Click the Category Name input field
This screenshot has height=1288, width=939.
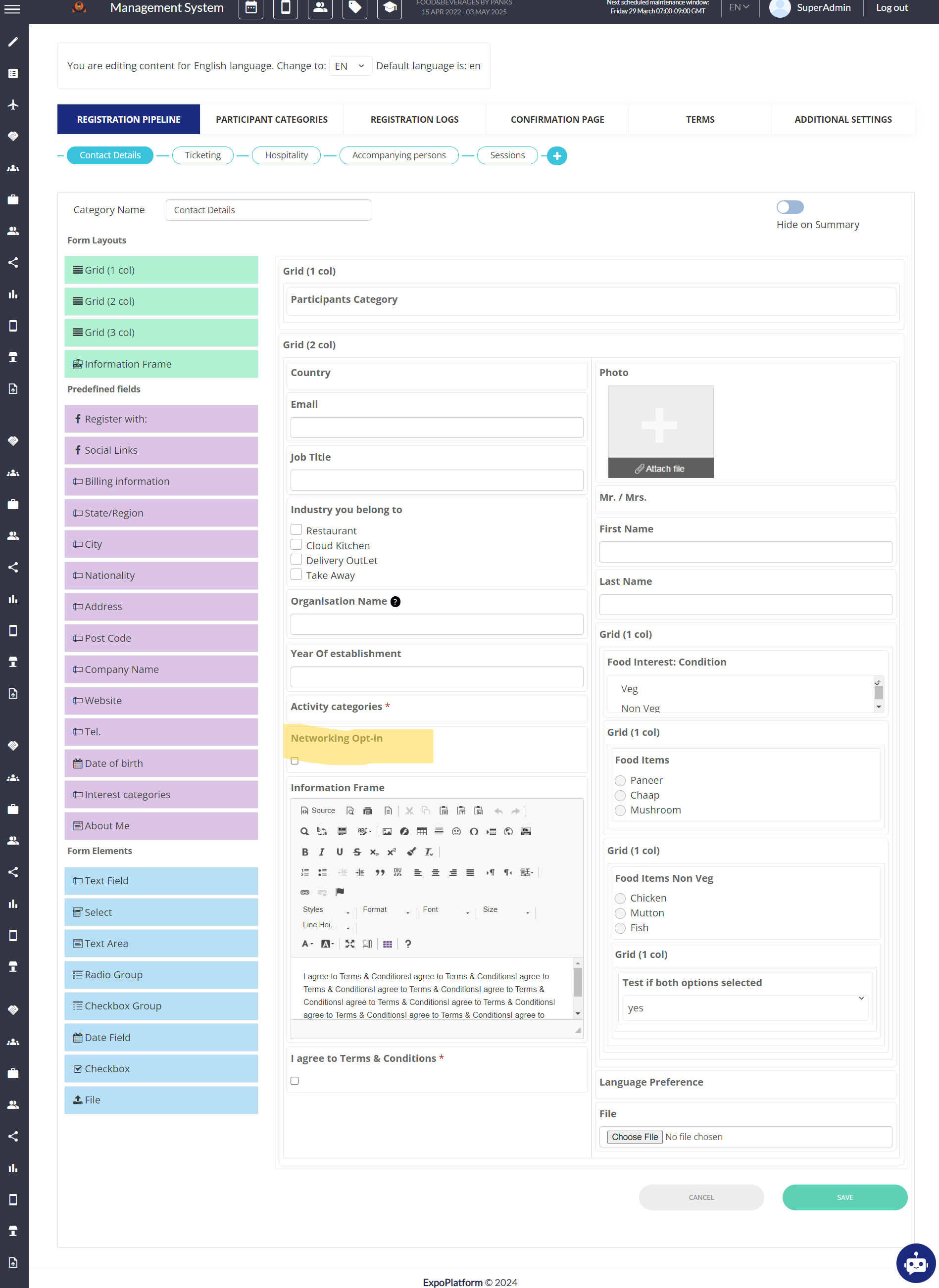pos(268,210)
